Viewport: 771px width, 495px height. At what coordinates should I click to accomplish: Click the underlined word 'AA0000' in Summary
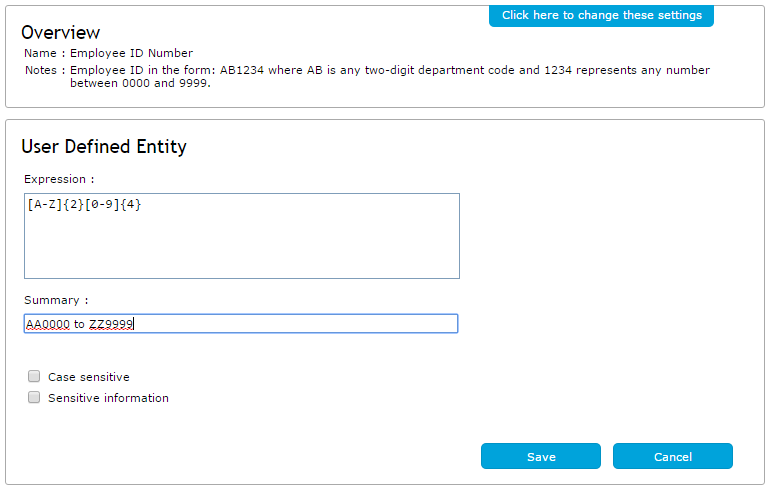click(48, 324)
